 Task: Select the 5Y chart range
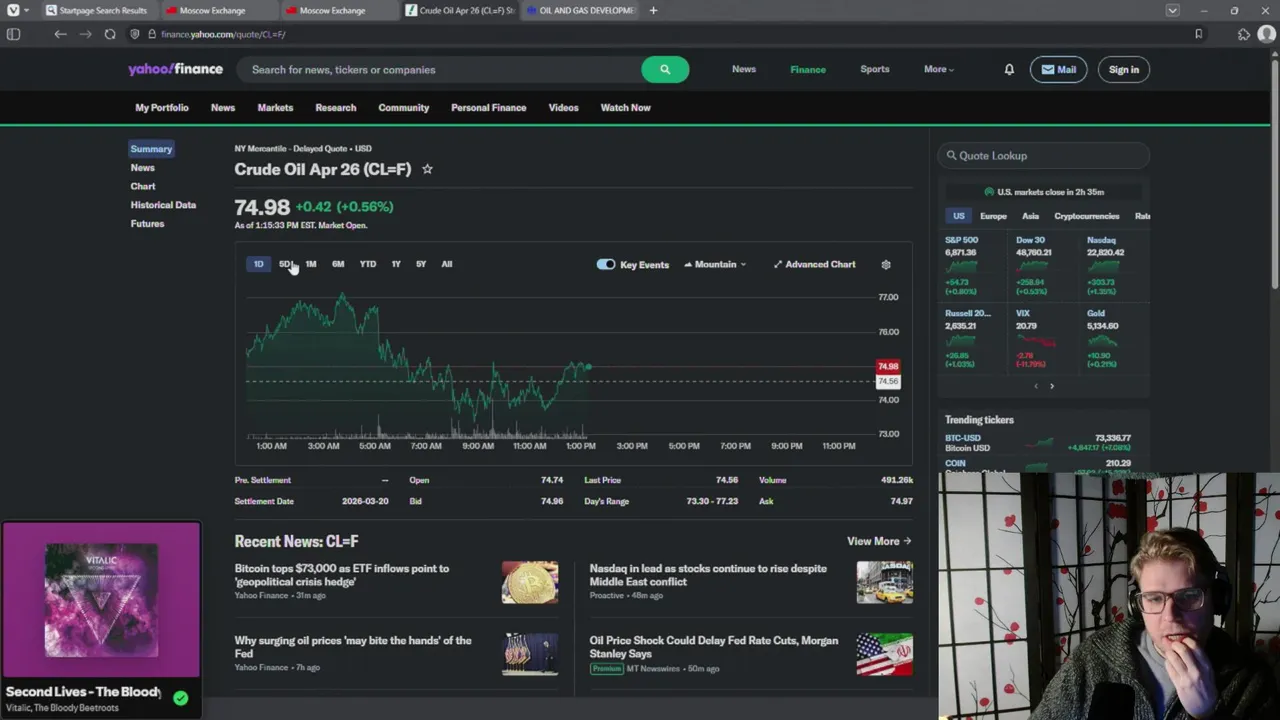(421, 264)
